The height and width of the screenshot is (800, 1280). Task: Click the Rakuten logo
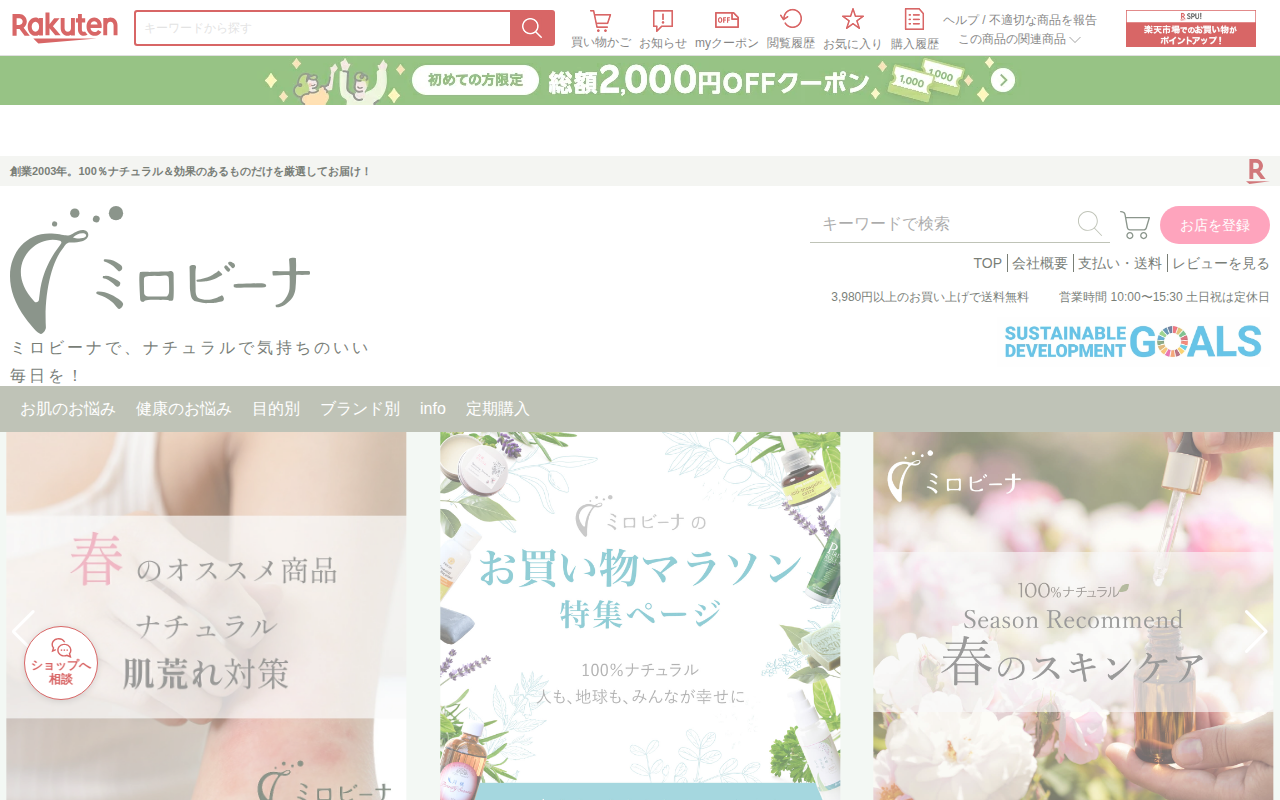[x=65, y=28]
